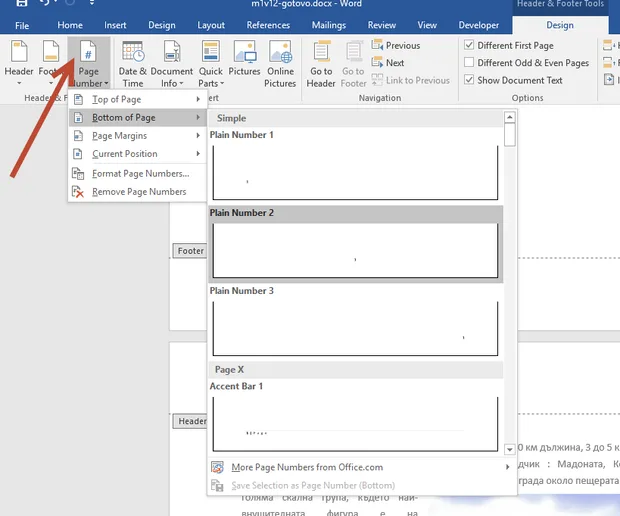Open the References tab
The height and width of the screenshot is (516, 620).
click(x=268, y=25)
